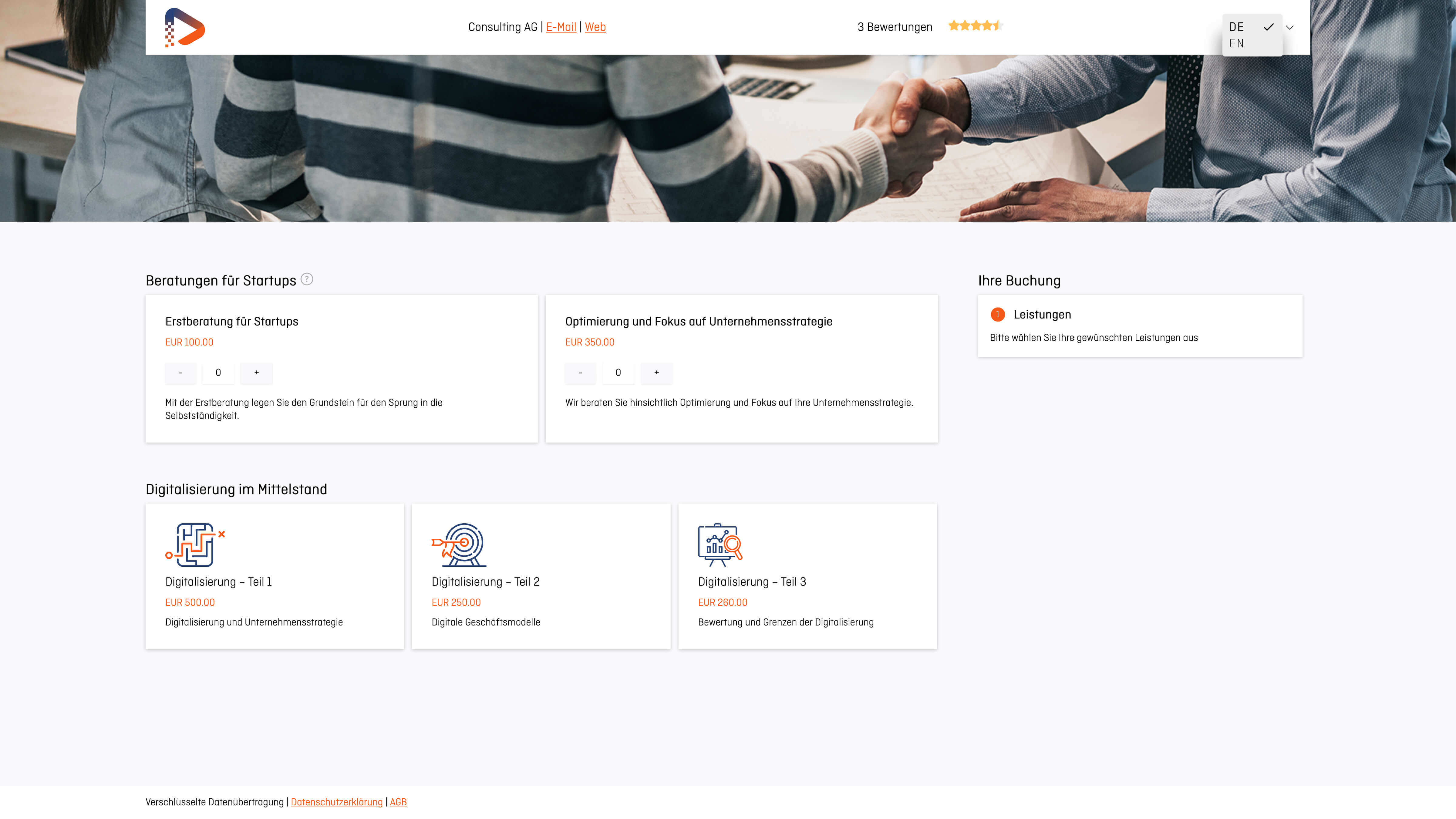Select DE language option

click(x=1236, y=27)
